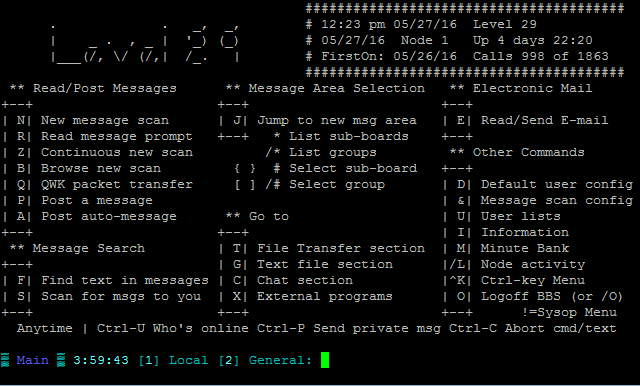Select Default user config

point(557,184)
